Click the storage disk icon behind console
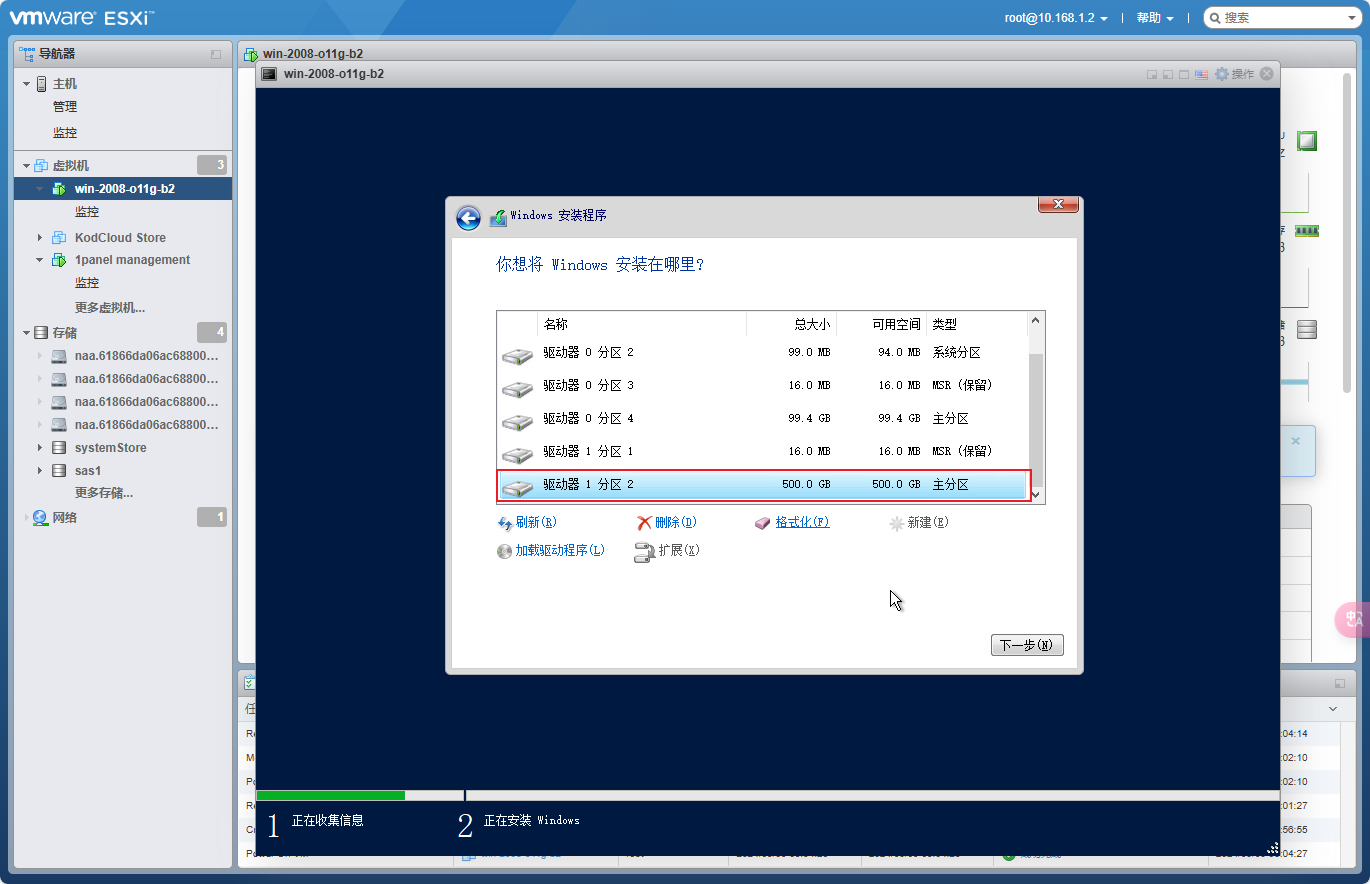The width and height of the screenshot is (1370, 884). (x=1307, y=329)
